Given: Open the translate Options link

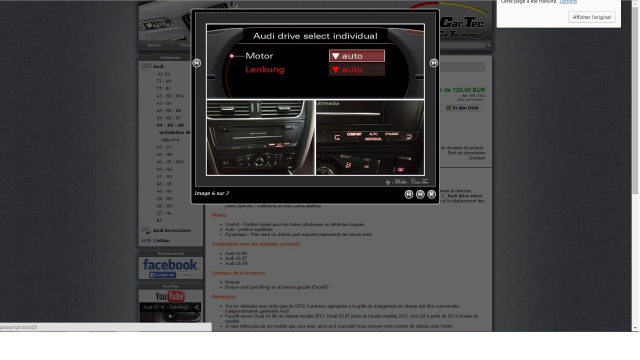Looking at the screenshot, I should click(568, 2).
